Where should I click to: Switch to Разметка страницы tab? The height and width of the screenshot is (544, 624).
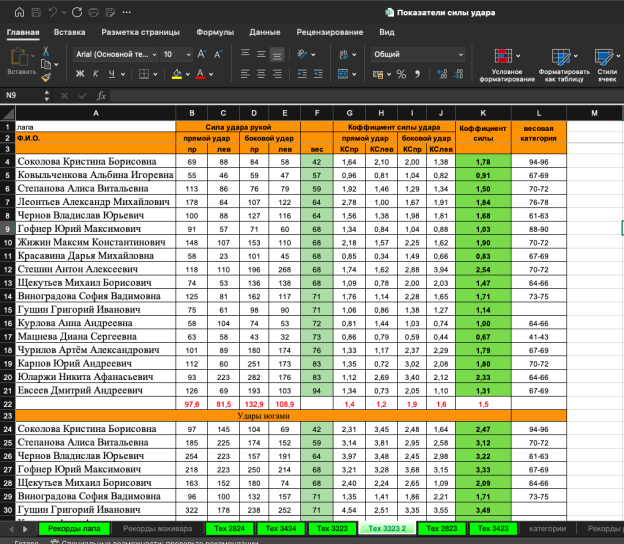click(x=140, y=32)
